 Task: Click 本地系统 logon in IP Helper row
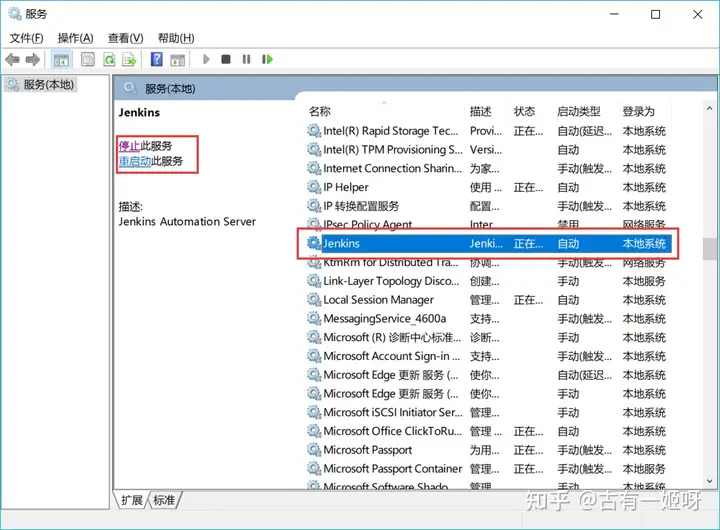point(644,187)
